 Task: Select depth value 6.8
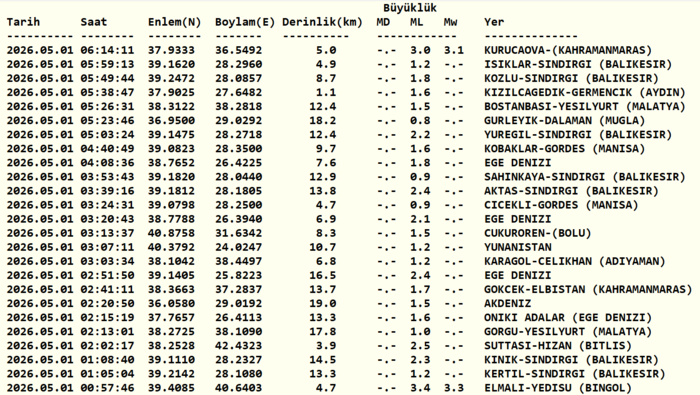click(326, 261)
